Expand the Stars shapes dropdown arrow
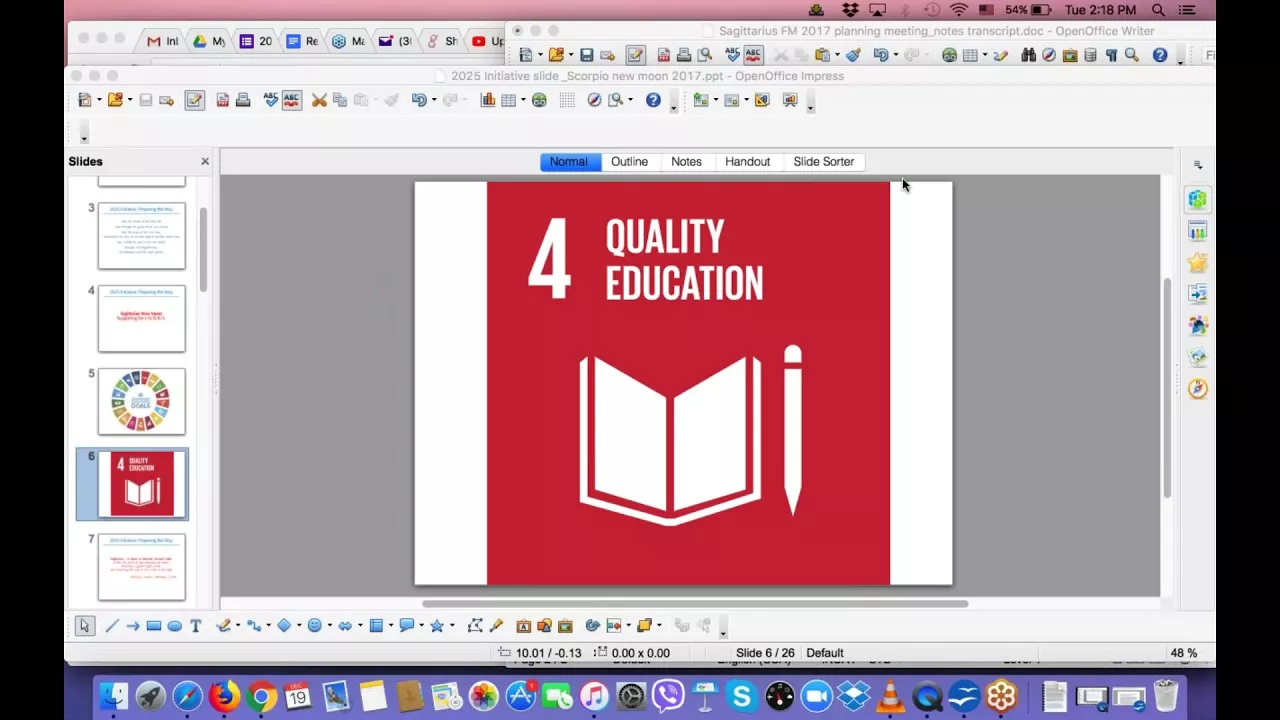 click(451, 626)
